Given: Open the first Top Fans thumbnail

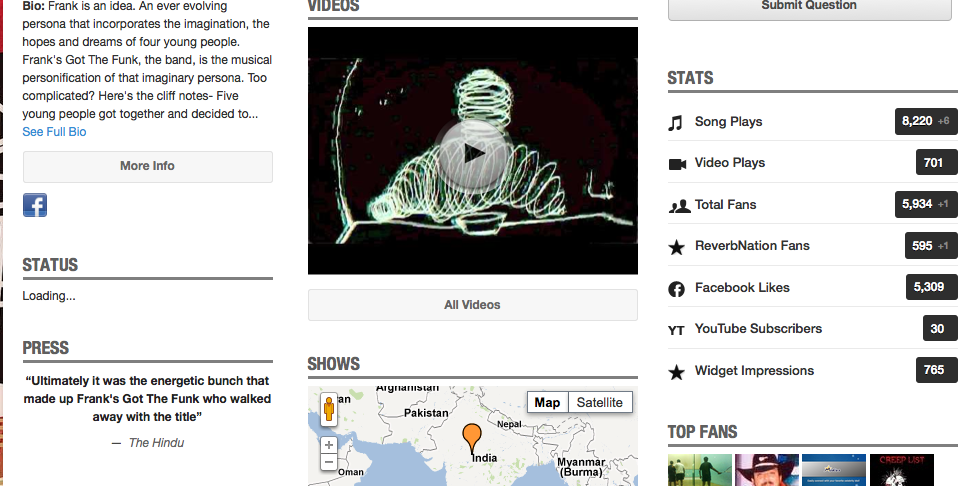Looking at the screenshot, I should pyautogui.click(x=700, y=470).
